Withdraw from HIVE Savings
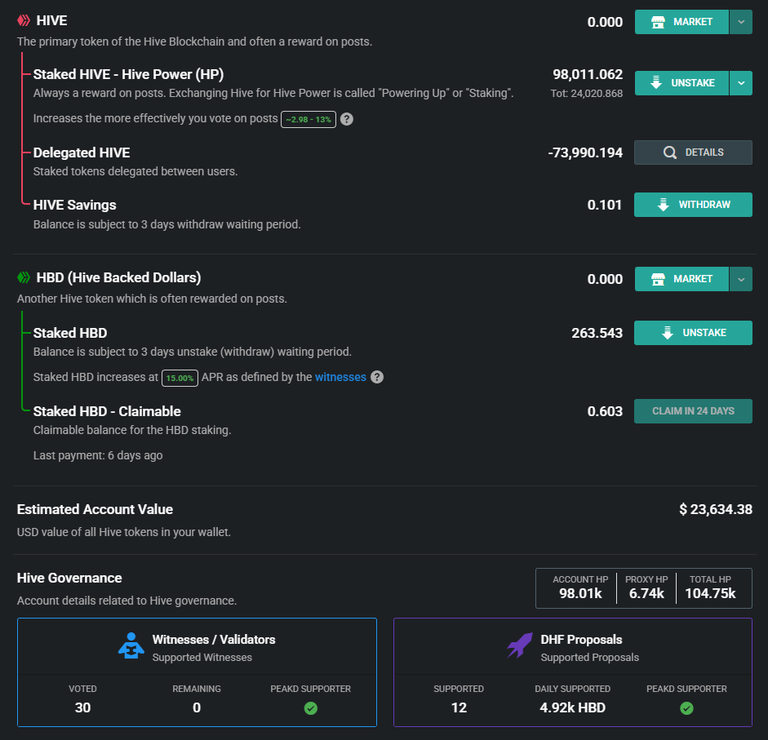The width and height of the screenshot is (768, 740). point(693,205)
